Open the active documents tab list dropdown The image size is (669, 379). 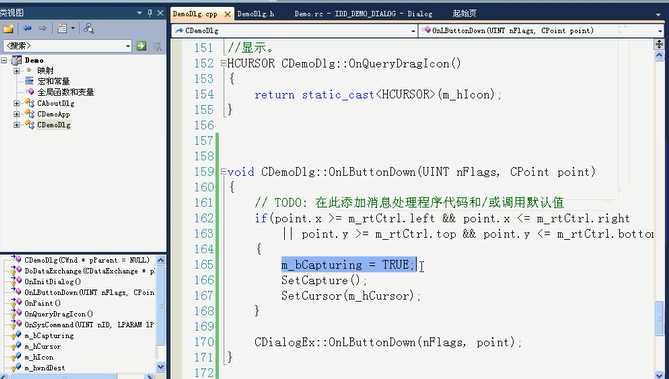[658, 15]
